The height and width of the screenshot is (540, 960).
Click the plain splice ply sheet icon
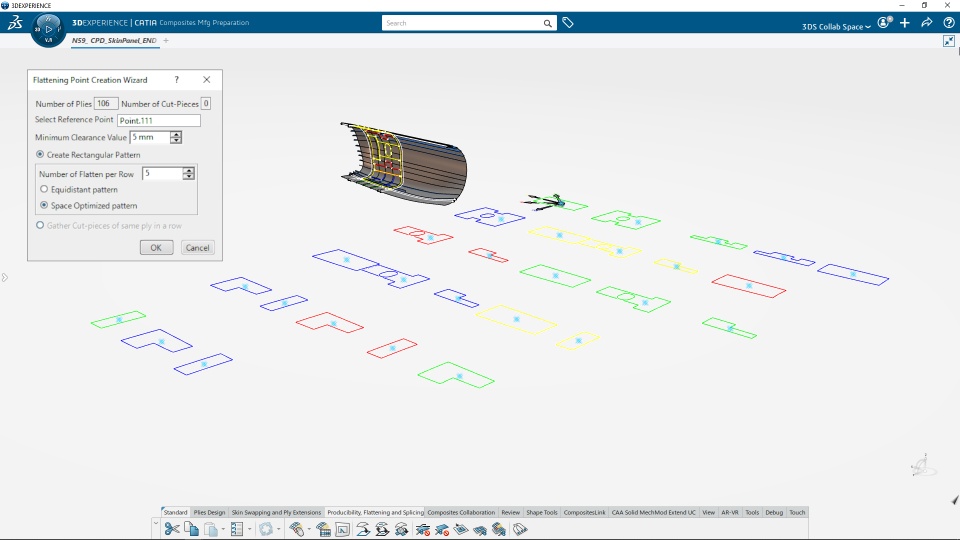[461, 529]
